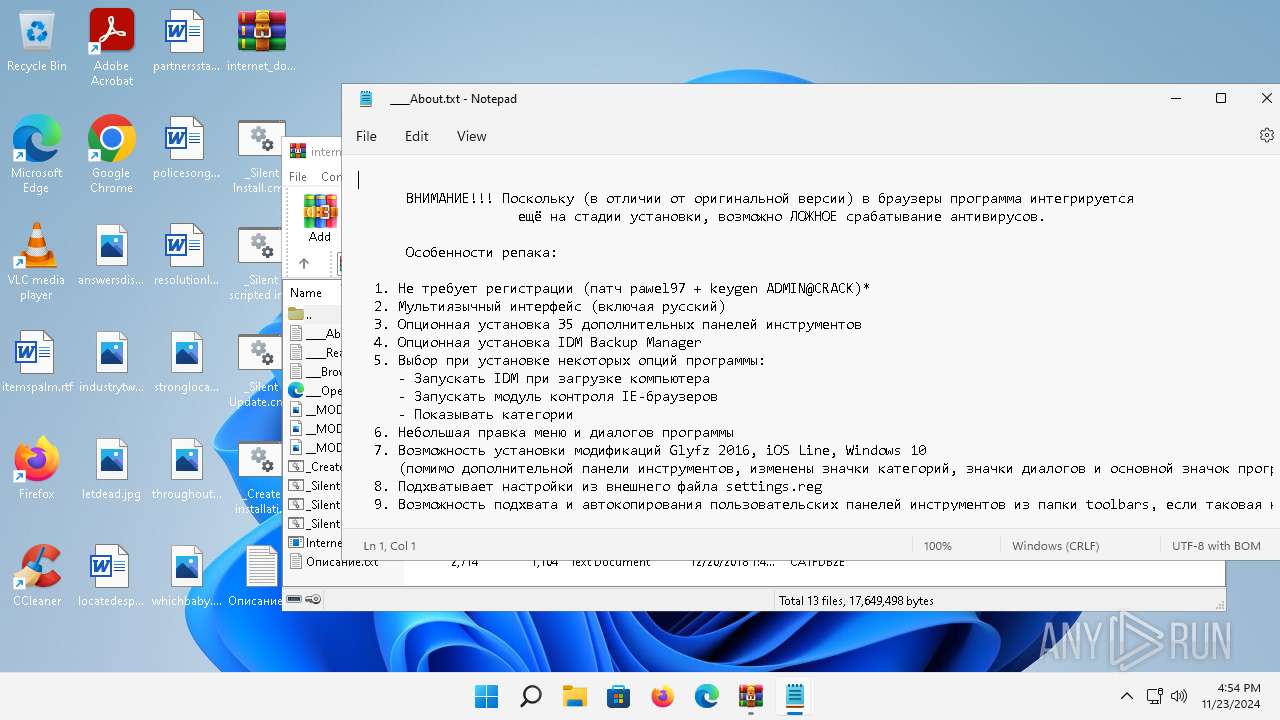Select the _Silent Update.cmd desktop file
The width and height of the screenshot is (1280, 720).
coord(258,369)
